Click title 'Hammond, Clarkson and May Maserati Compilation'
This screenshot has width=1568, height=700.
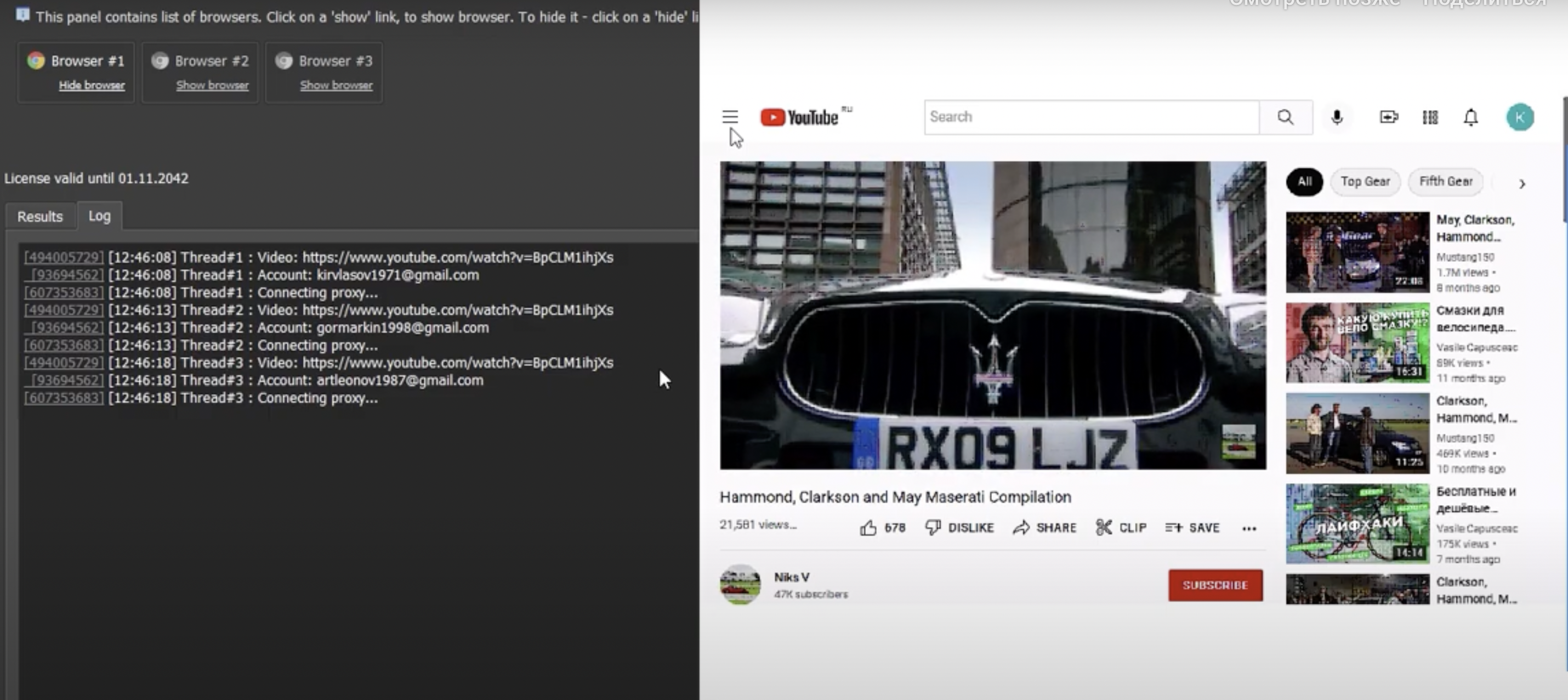tap(895, 496)
